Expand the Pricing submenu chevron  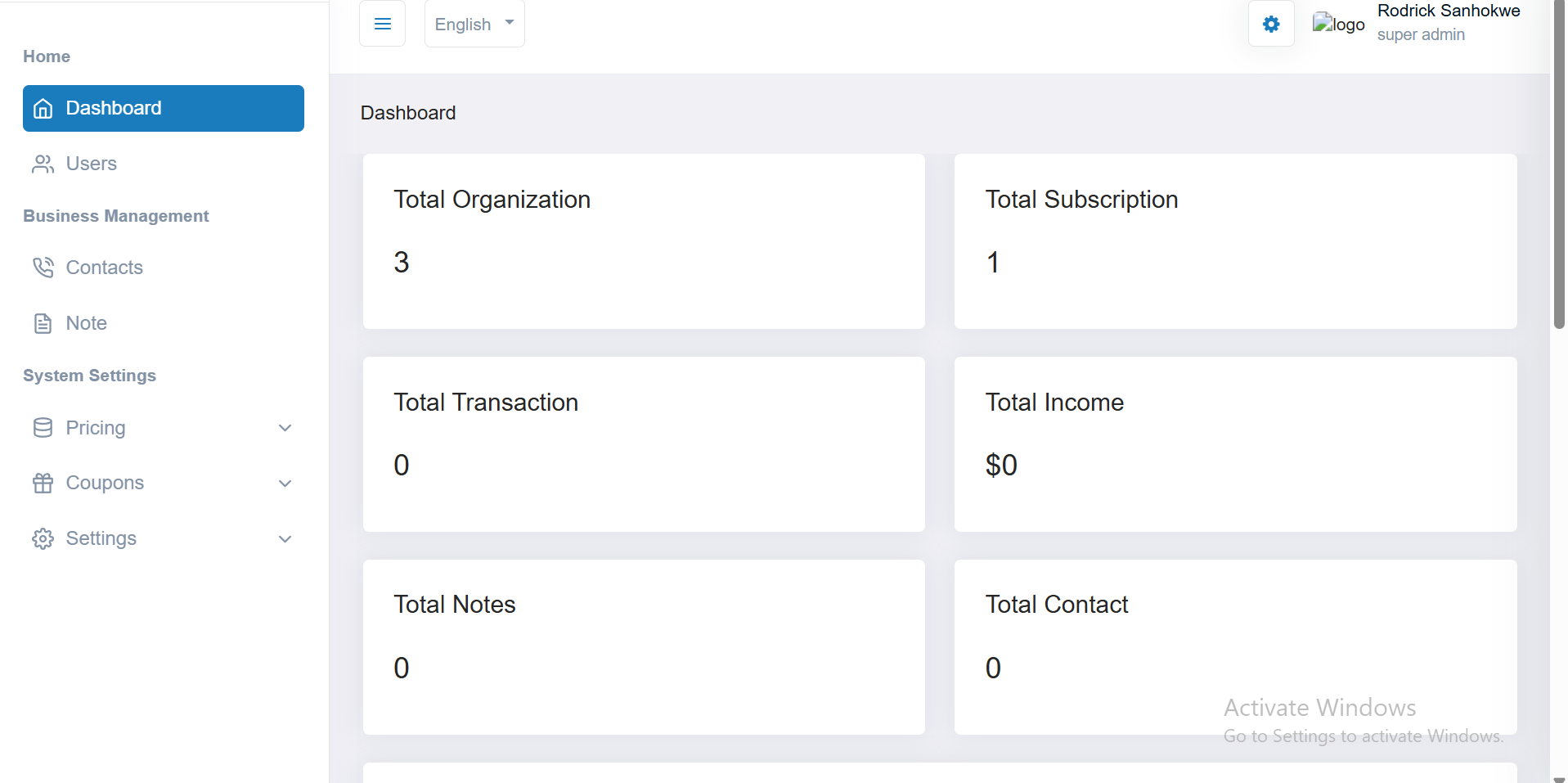point(285,428)
